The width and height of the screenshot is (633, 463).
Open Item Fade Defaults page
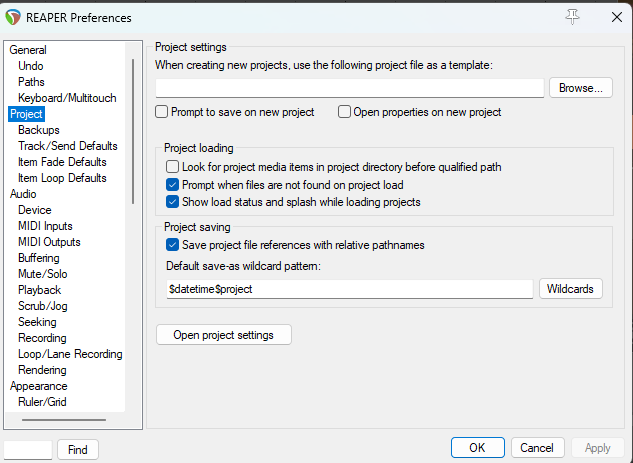(x=62, y=162)
